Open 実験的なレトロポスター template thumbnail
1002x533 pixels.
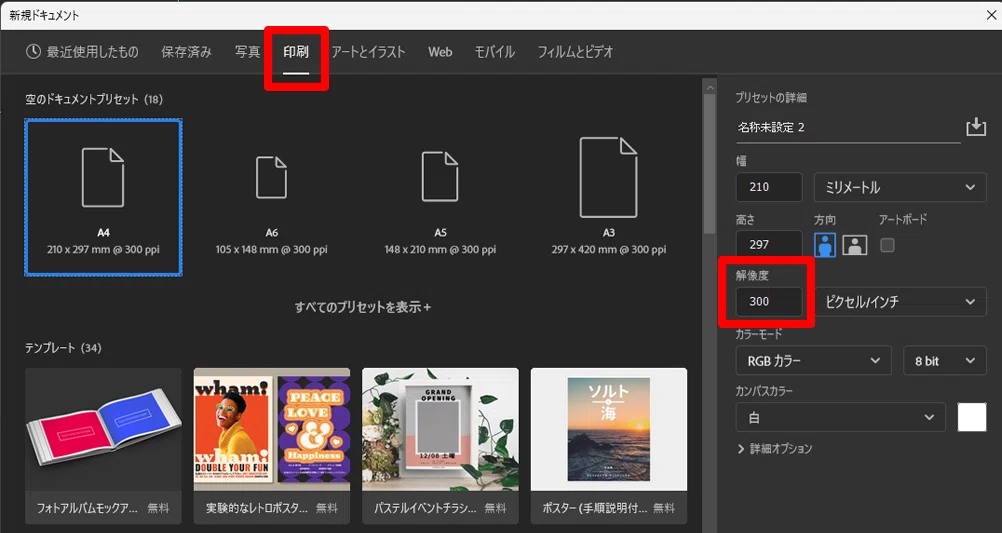pyautogui.click(x=272, y=429)
